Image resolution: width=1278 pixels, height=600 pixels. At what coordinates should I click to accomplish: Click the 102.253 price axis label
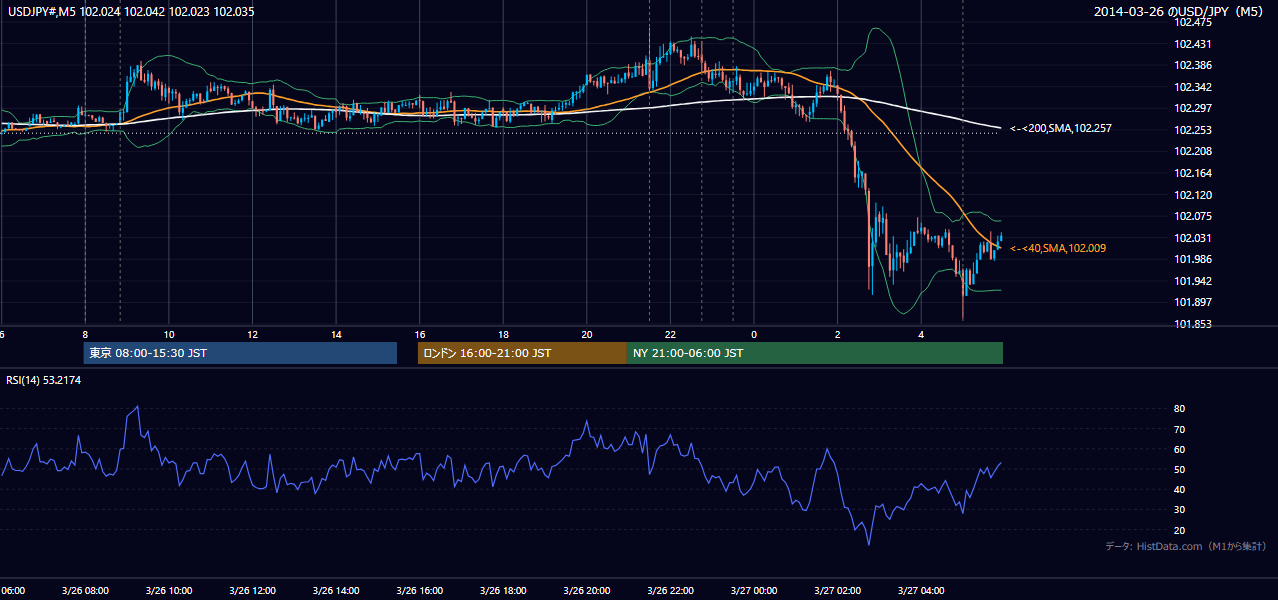tap(1193, 130)
